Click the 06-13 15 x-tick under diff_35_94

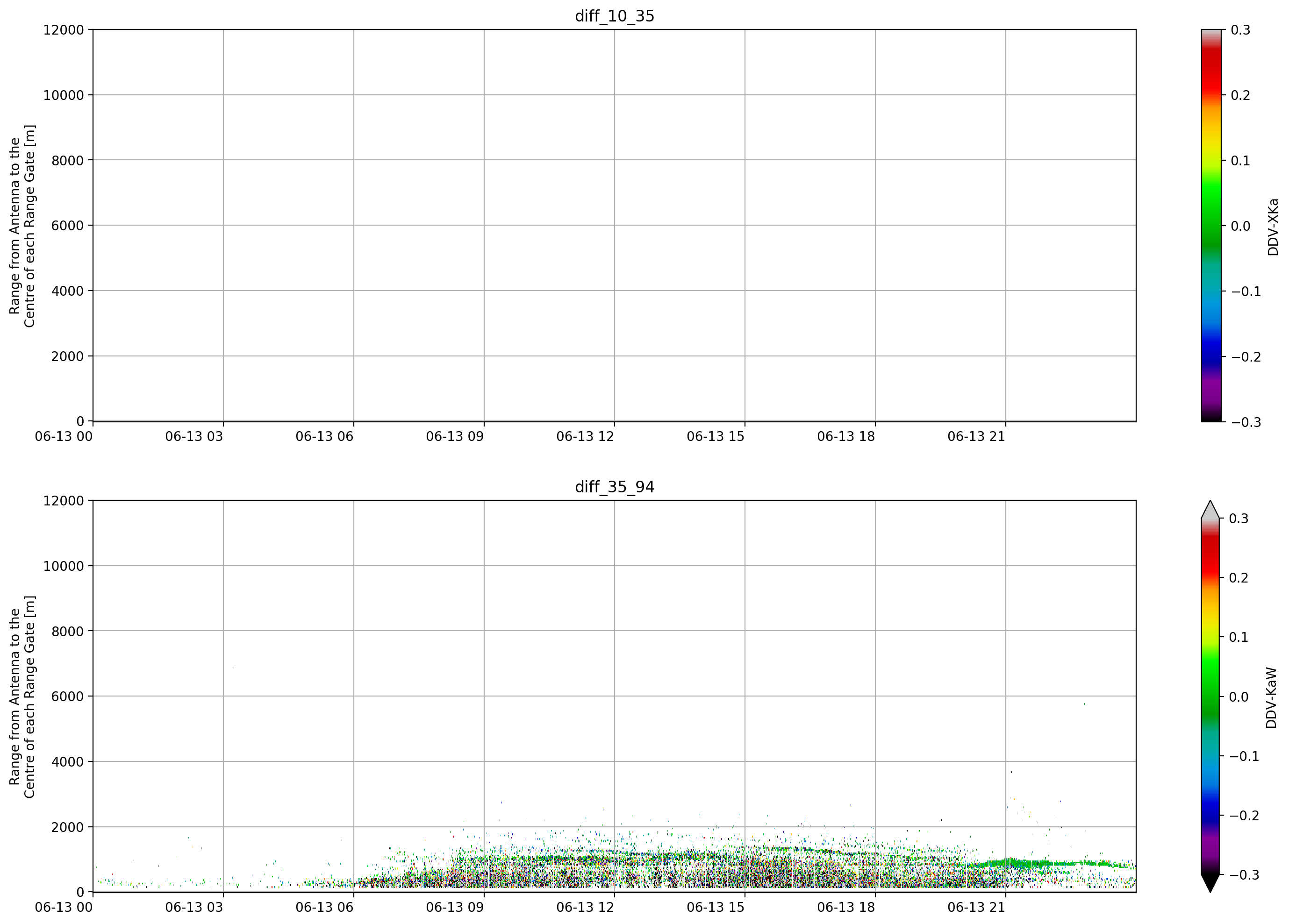(x=716, y=907)
